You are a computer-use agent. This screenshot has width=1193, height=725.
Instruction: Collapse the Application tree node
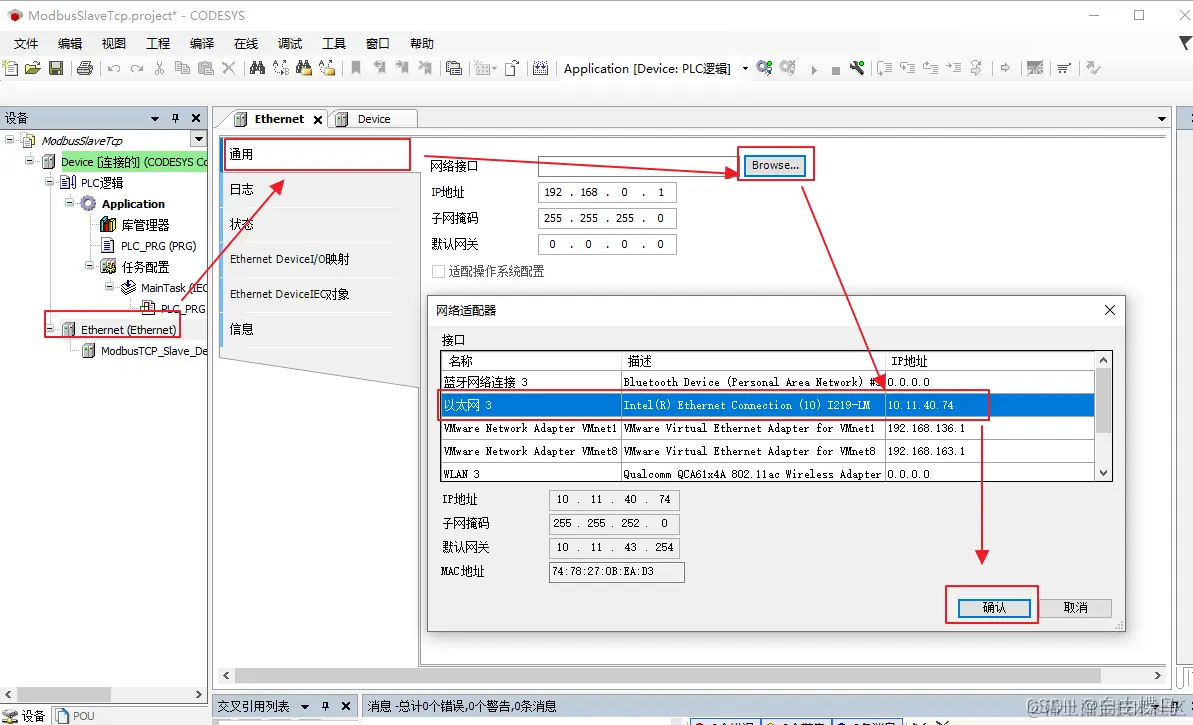click(69, 202)
